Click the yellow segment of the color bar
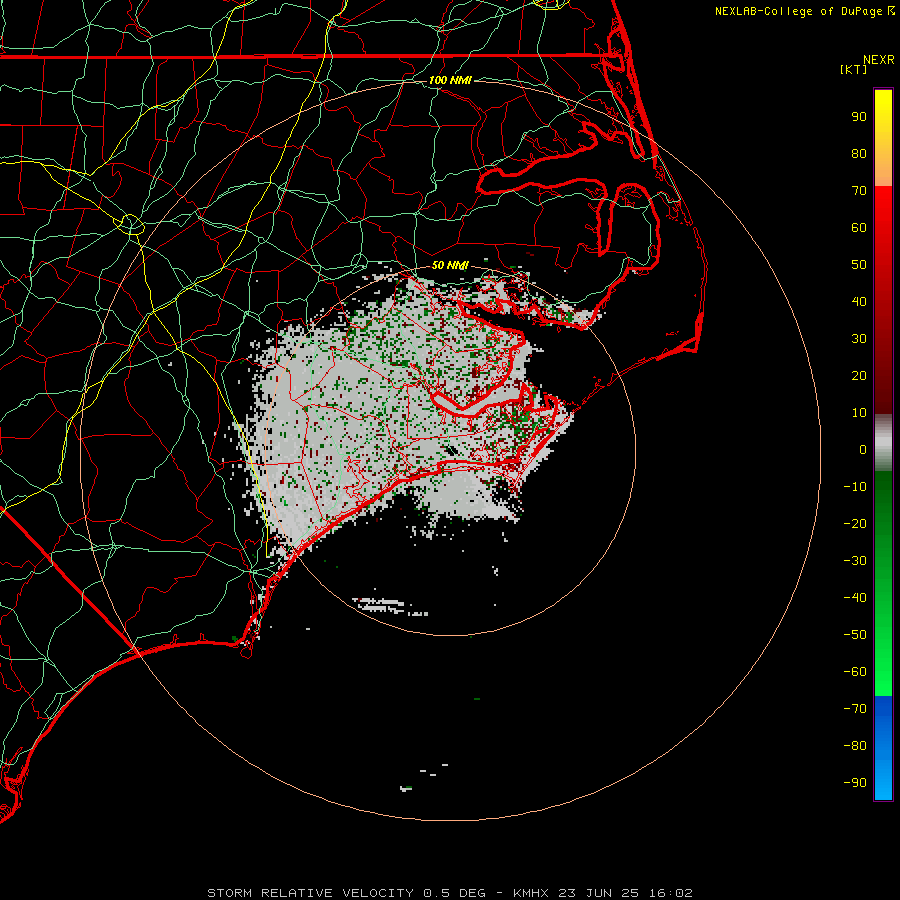 pyautogui.click(x=883, y=138)
